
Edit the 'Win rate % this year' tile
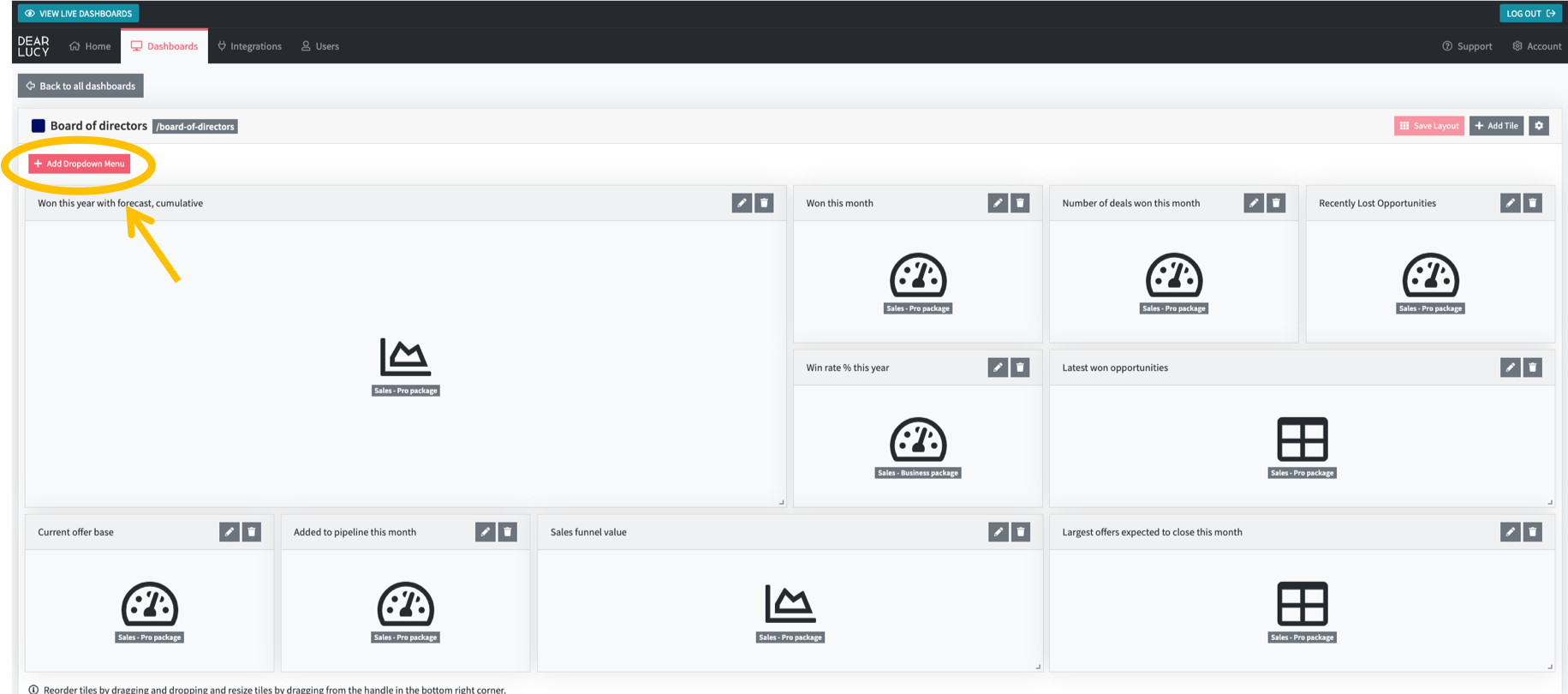coord(998,368)
